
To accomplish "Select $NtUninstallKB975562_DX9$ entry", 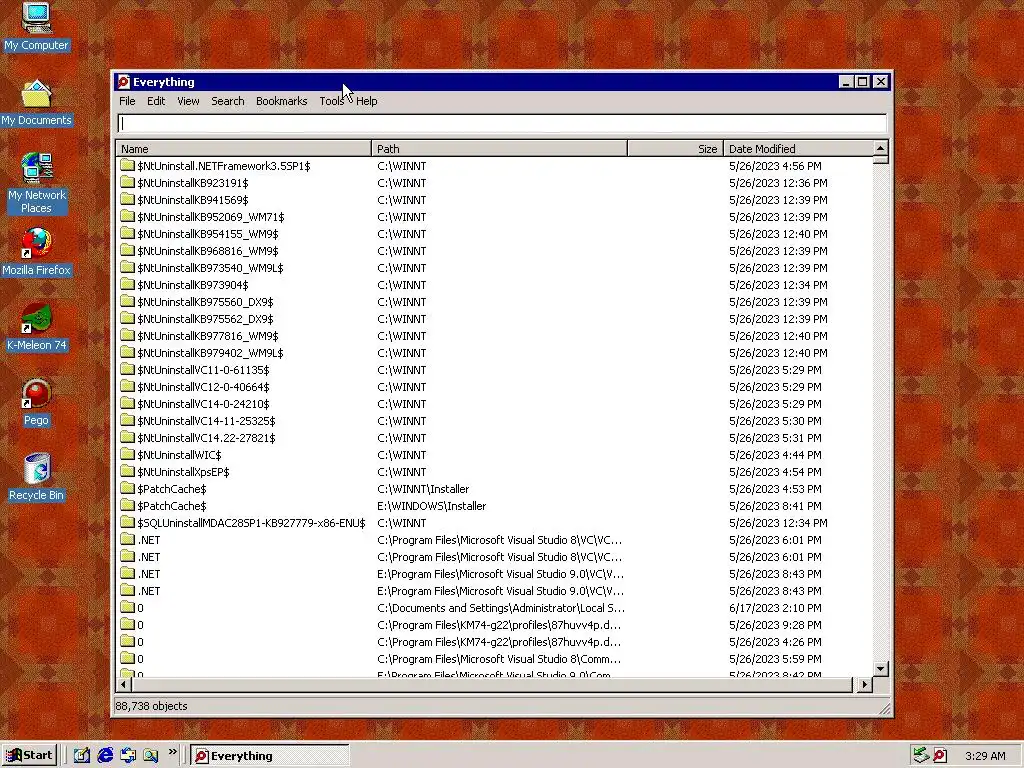I will pos(205,319).
